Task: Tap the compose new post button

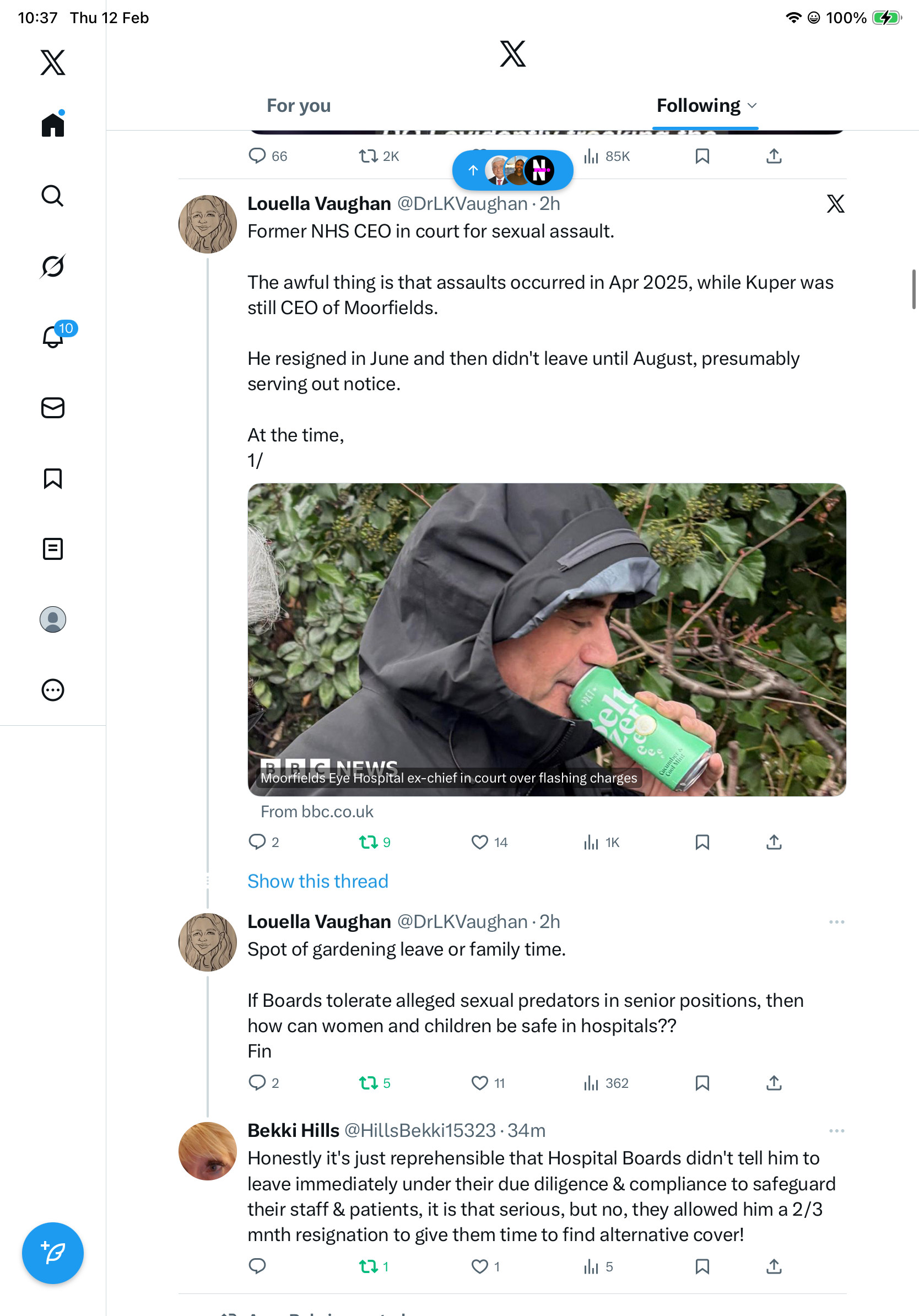Action: (53, 1253)
